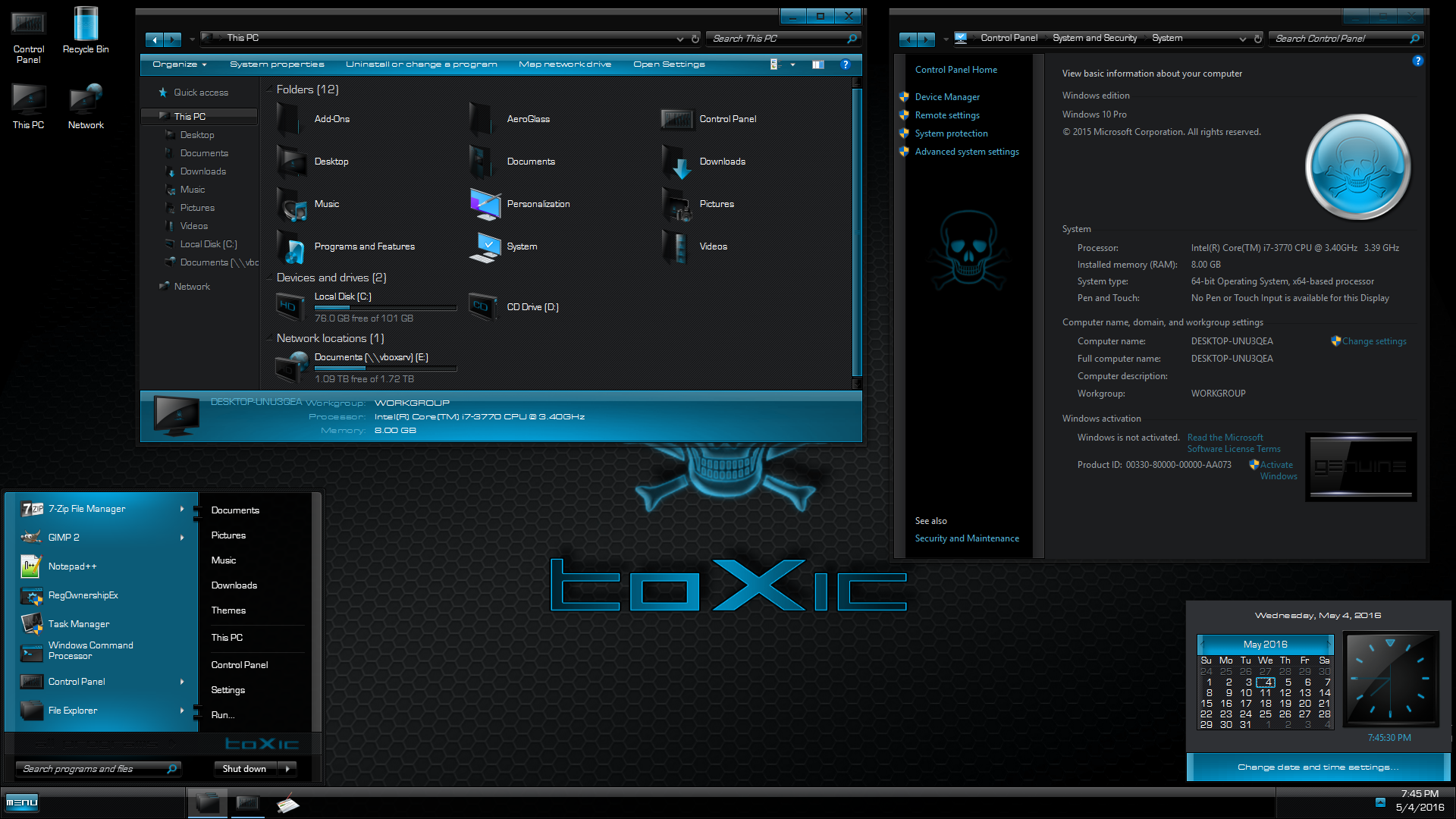This screenshot has height=819, width=1456.
Task: Click System properties in toolbar
Action: [x=277, y=64]
